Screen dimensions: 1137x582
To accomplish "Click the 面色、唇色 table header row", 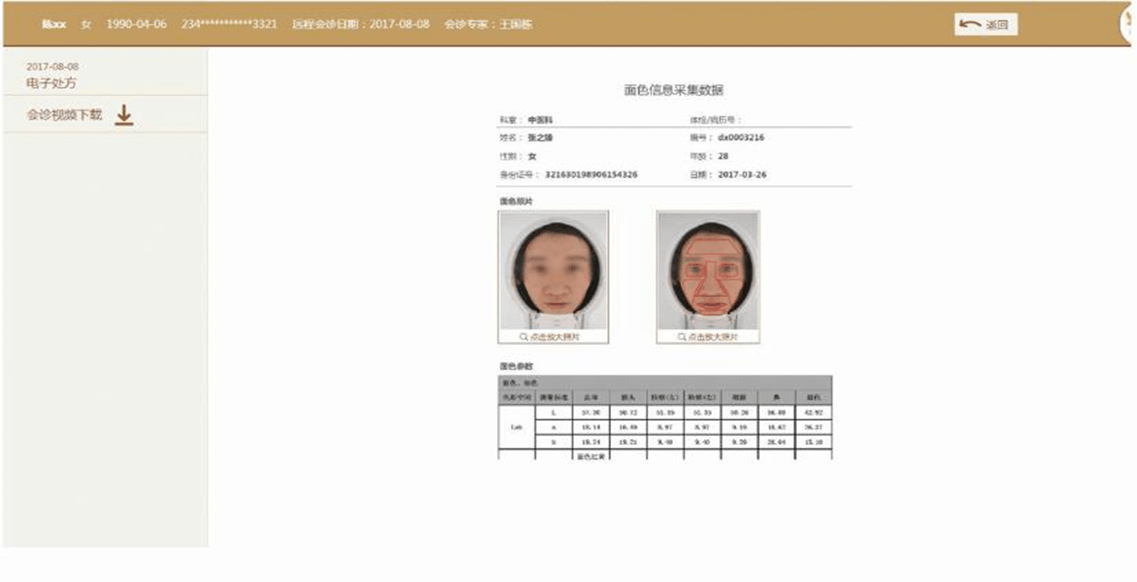I will pos(664,382).
